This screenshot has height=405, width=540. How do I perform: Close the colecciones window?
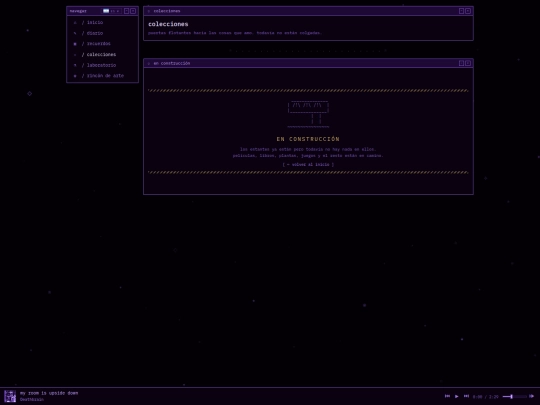click(468, 11)
